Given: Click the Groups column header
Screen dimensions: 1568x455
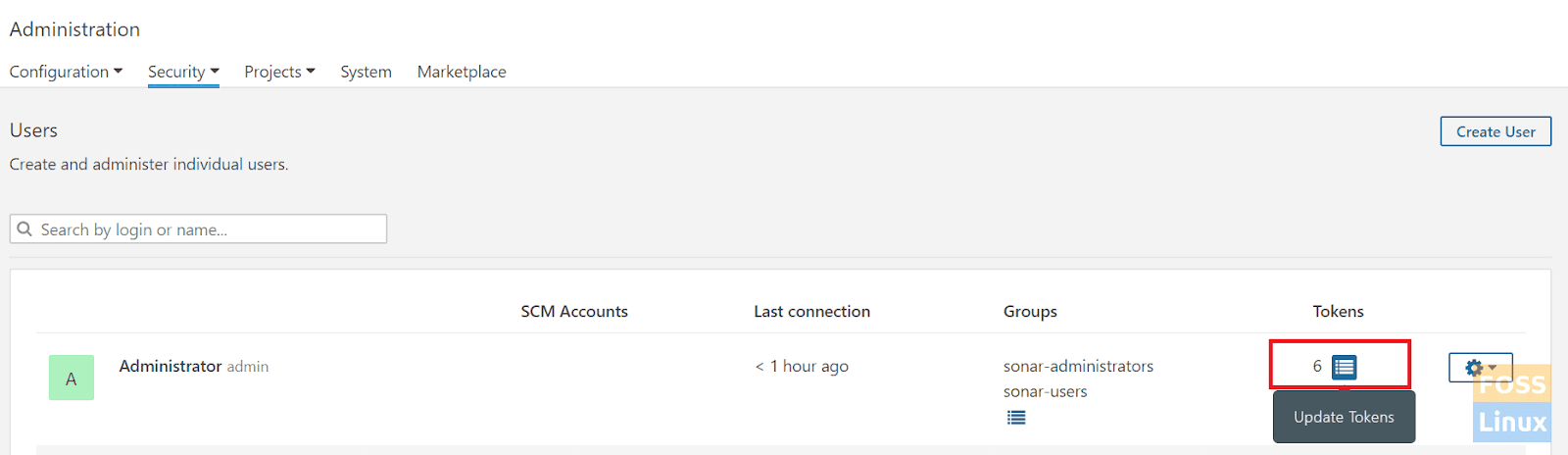Looking at the screenshot, I should [1030, 311].
